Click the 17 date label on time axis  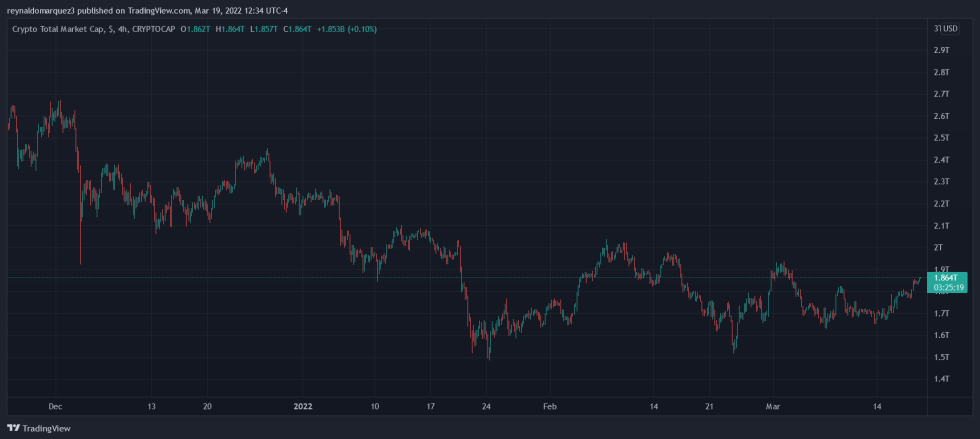tap(431, 406)
